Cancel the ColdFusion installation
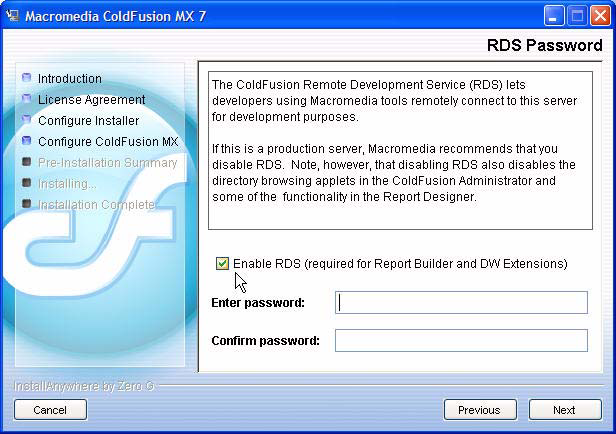The image size is (616, 434). [50, 410]
